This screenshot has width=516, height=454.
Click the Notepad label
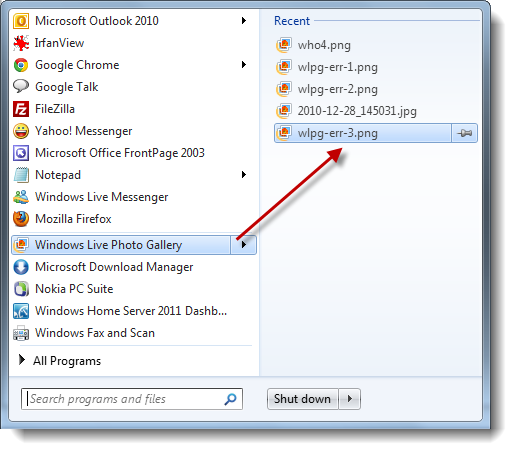58,175
